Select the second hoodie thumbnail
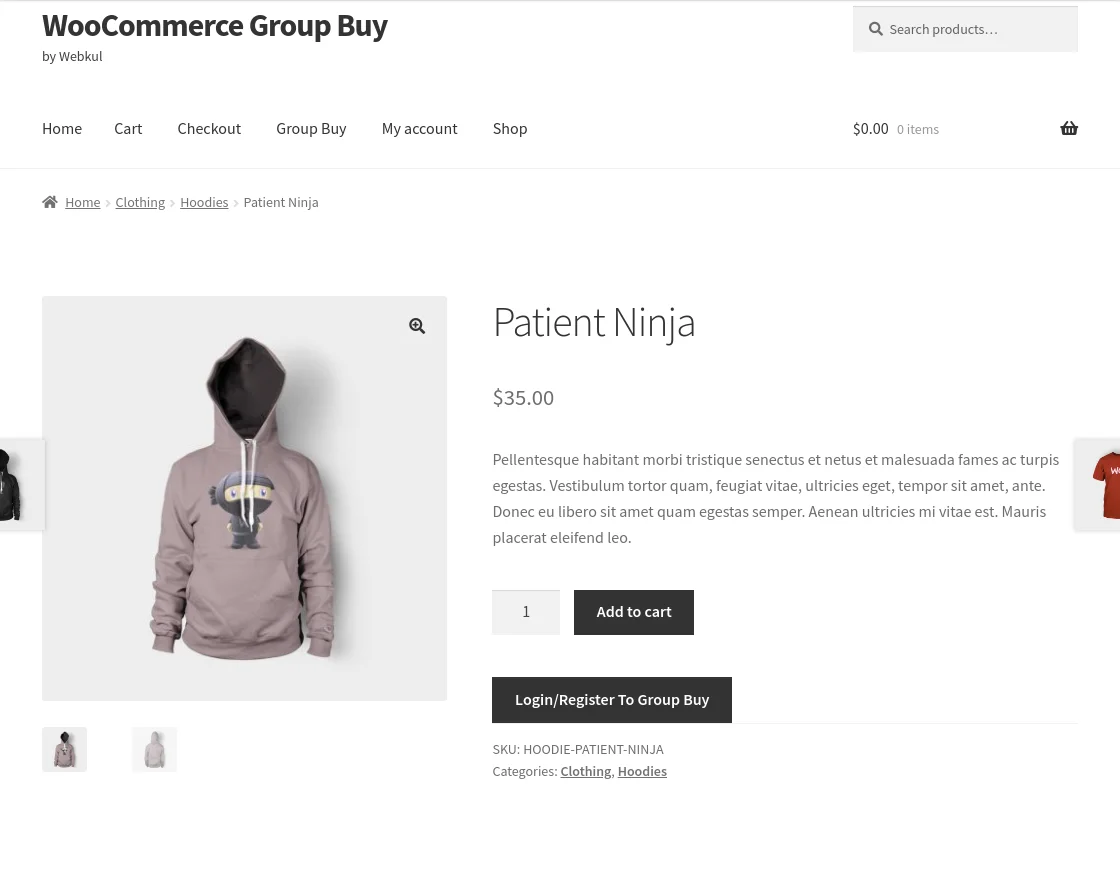The height and width of the screenshot is (880, 1120). pyautogui.click(x=154, y=749)
